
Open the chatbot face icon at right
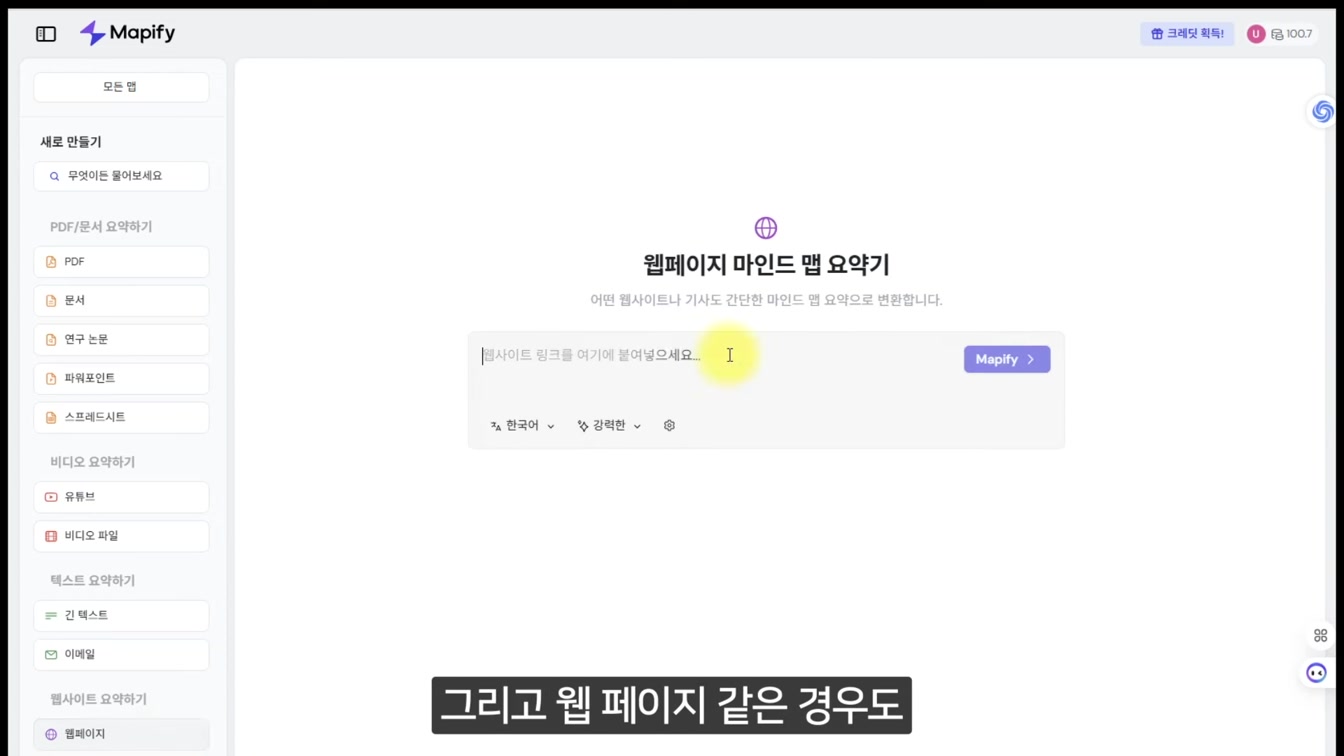pyautogui.click(x=1316, y=673)
